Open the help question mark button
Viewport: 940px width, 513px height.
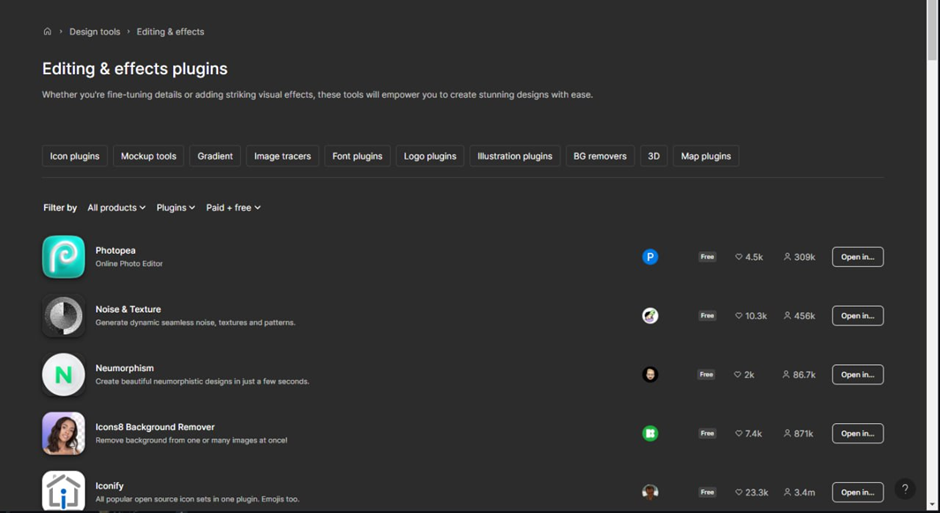(x=904, y=489)
